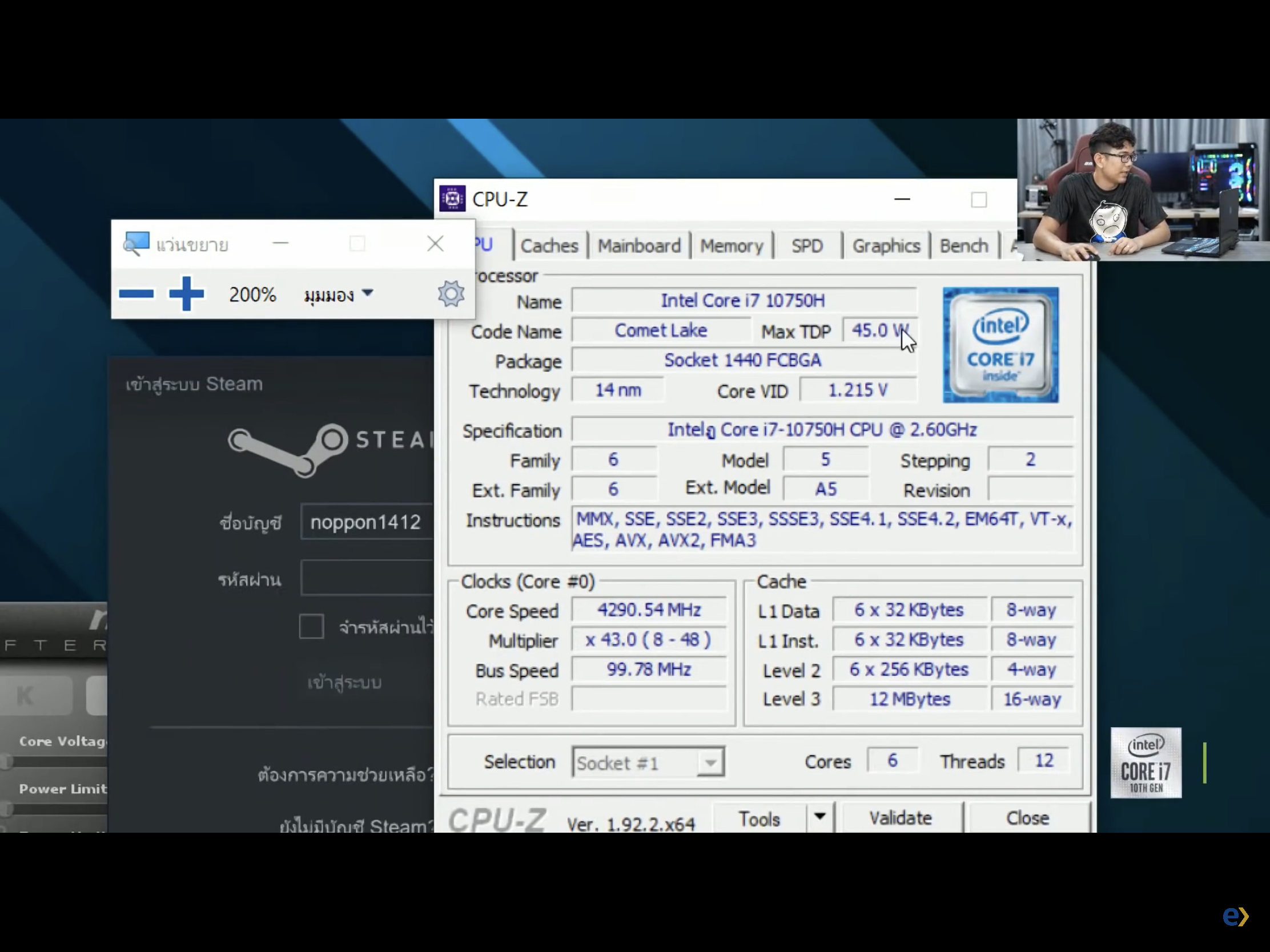Click the 4290.54 MHz core speed value

click(649, 610)
